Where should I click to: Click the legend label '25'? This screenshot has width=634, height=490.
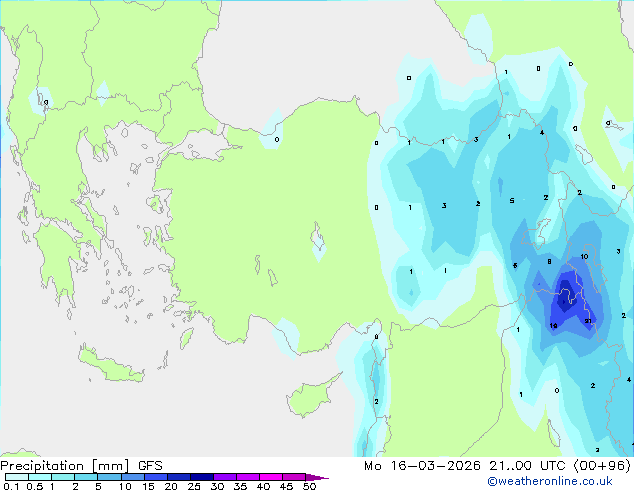(x=194, y=486)
